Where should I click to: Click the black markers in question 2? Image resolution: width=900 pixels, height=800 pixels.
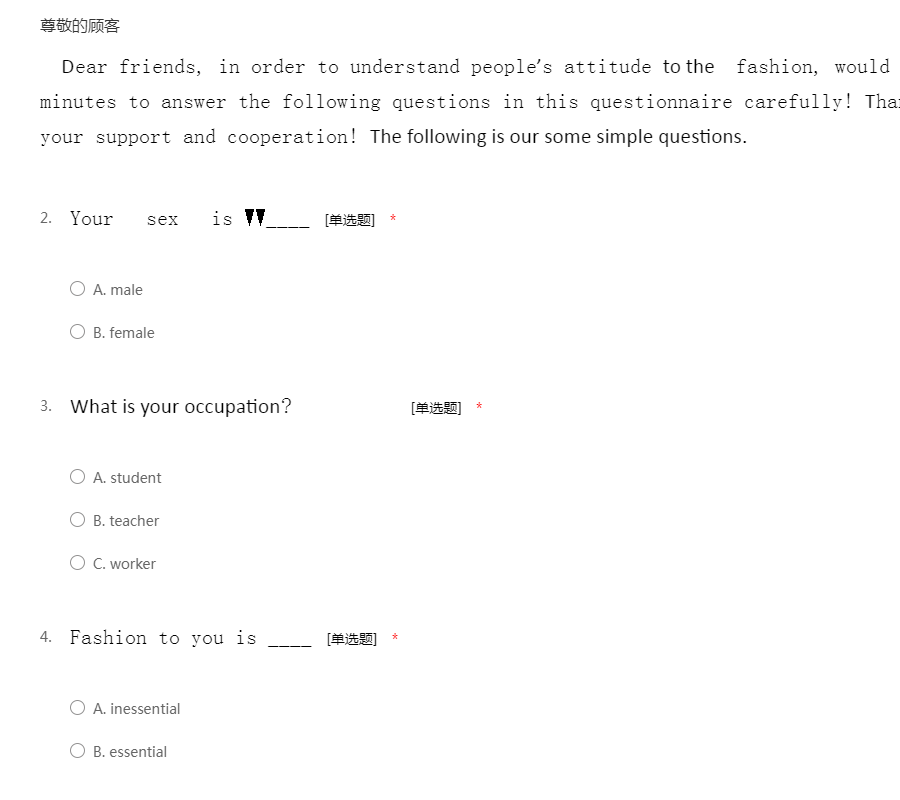click(x=255, y=218)
